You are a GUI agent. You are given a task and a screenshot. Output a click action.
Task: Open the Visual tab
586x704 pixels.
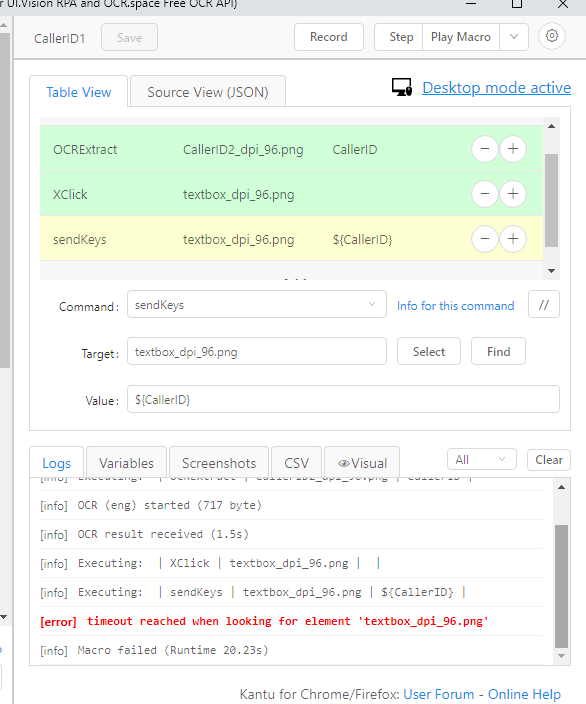pyautogui.click(x=362, y=463)
